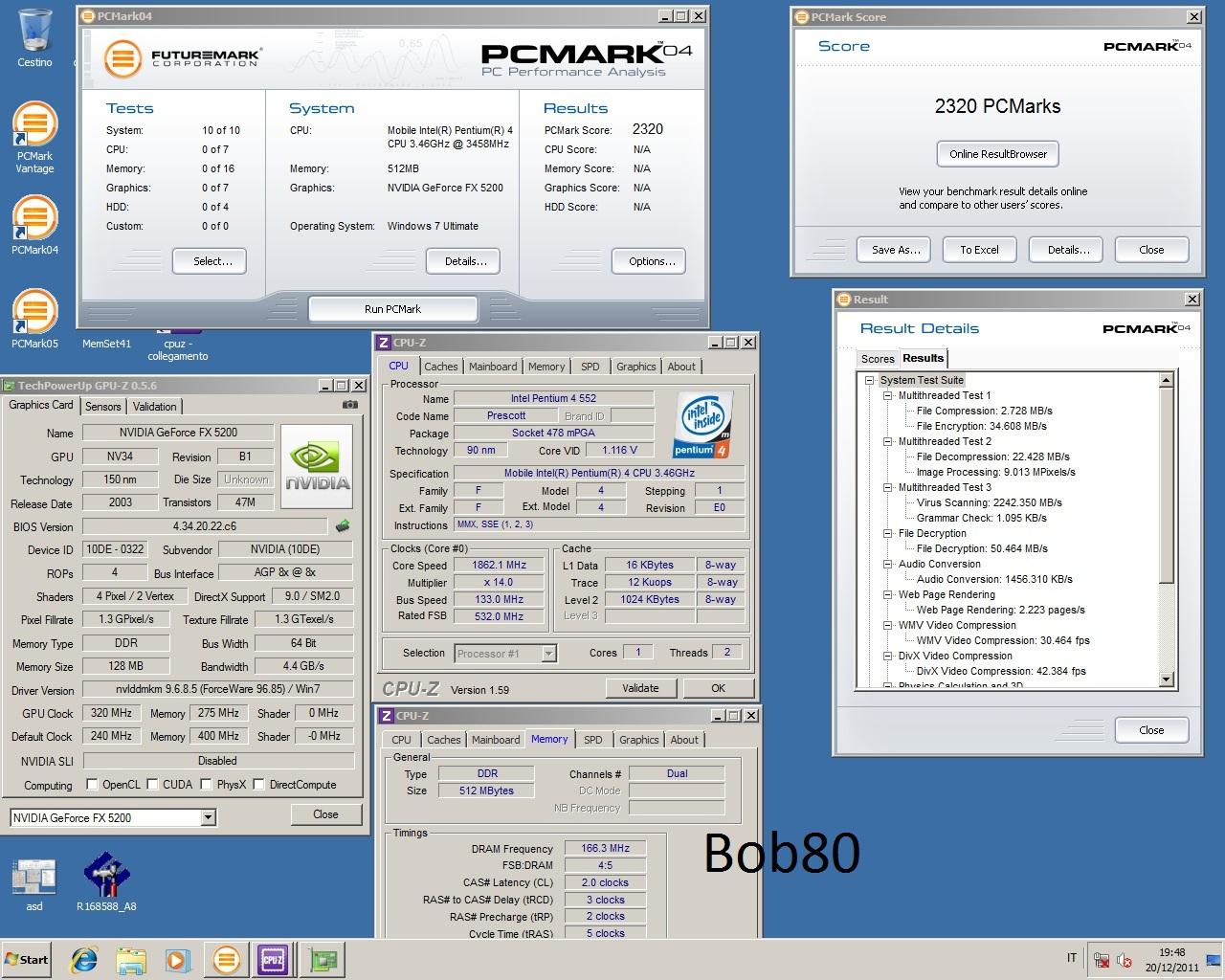Open the Cestino recycle bin icon
This screenshot has width=1225, height=980.
point(34,38)
